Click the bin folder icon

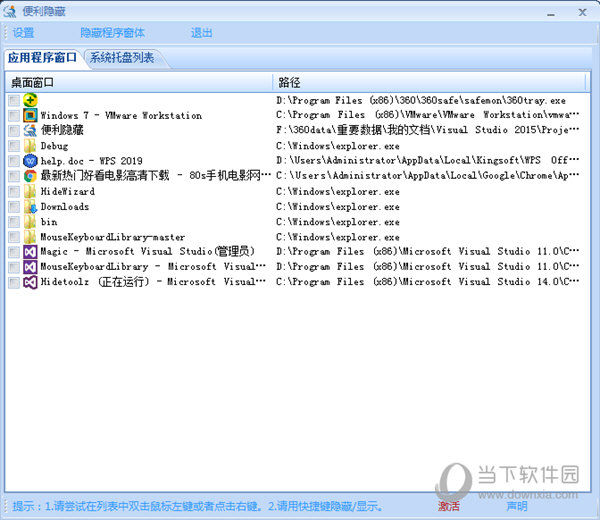pos(30,222)
